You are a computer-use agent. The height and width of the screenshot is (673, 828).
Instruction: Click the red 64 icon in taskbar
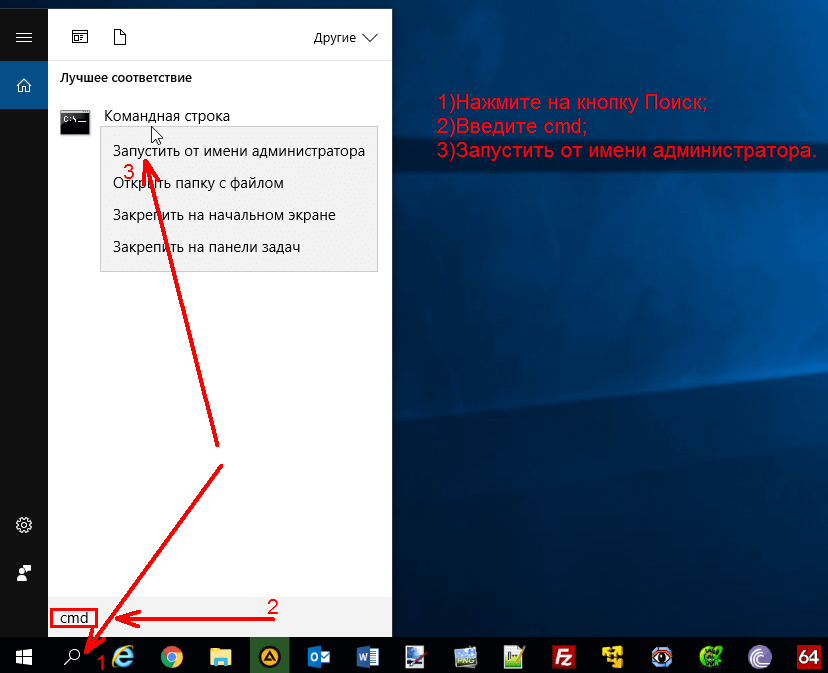point(809,656)
